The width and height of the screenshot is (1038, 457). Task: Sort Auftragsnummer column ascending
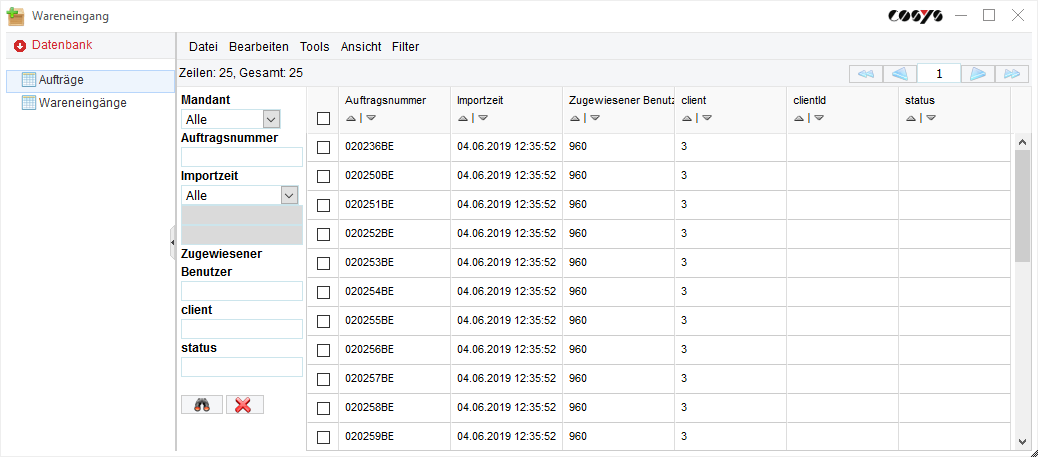351,118
